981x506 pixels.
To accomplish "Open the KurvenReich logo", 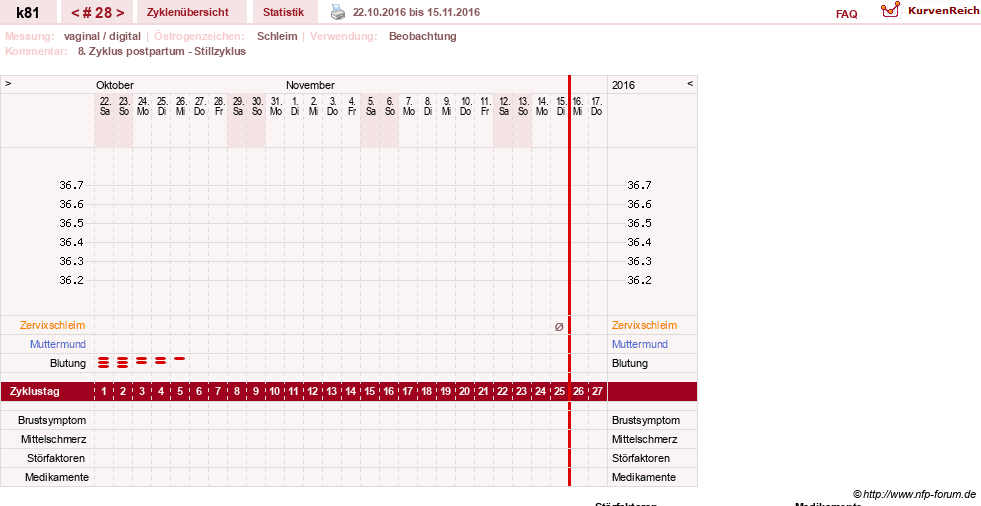I will click(x=930, y=10).
